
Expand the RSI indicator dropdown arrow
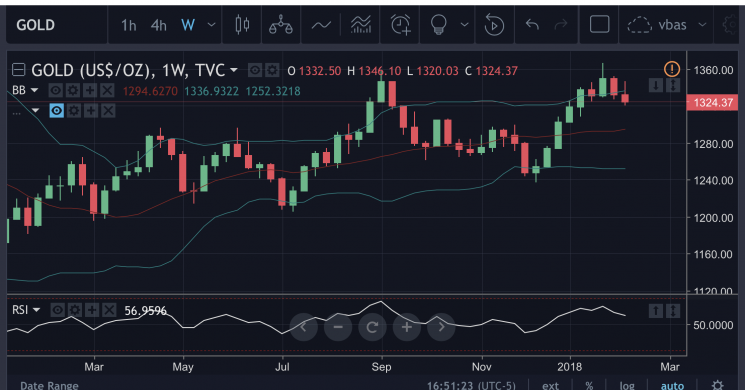click(36, 310)
